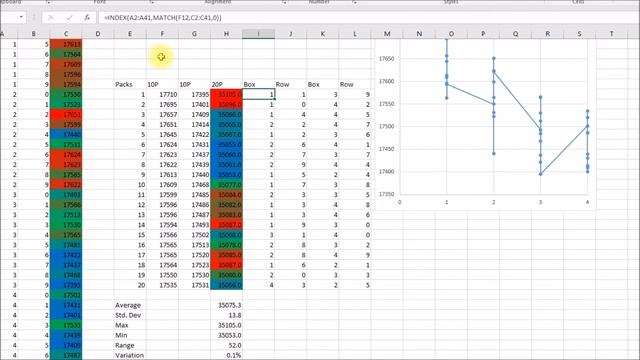
Task: Select column F header
Action: (x=162, y=34)
